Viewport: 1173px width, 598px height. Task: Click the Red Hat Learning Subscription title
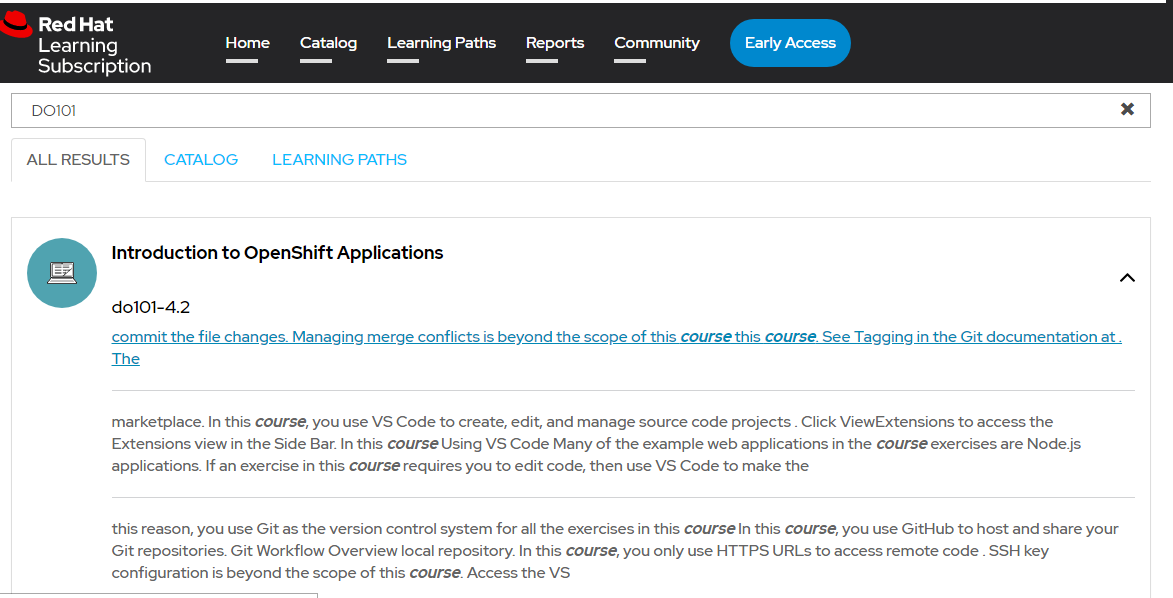click(x=94, y=46)
